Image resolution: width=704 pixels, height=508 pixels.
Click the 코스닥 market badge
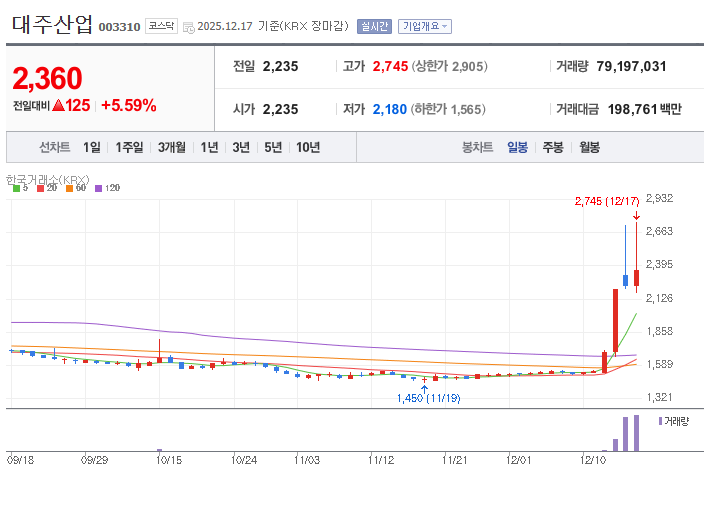click(161, 26)
